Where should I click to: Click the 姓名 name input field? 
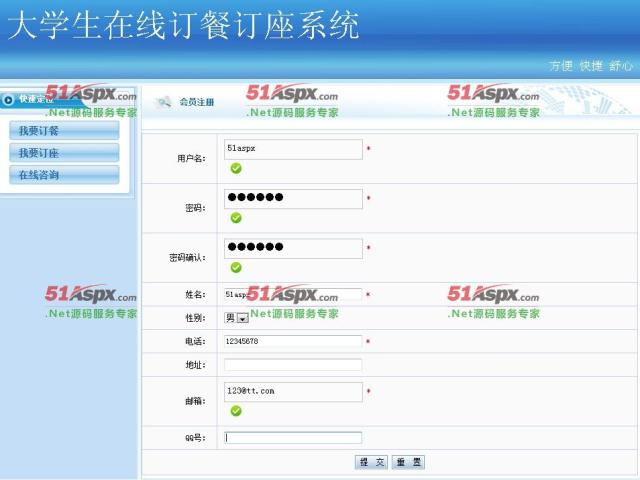point(293,294)
